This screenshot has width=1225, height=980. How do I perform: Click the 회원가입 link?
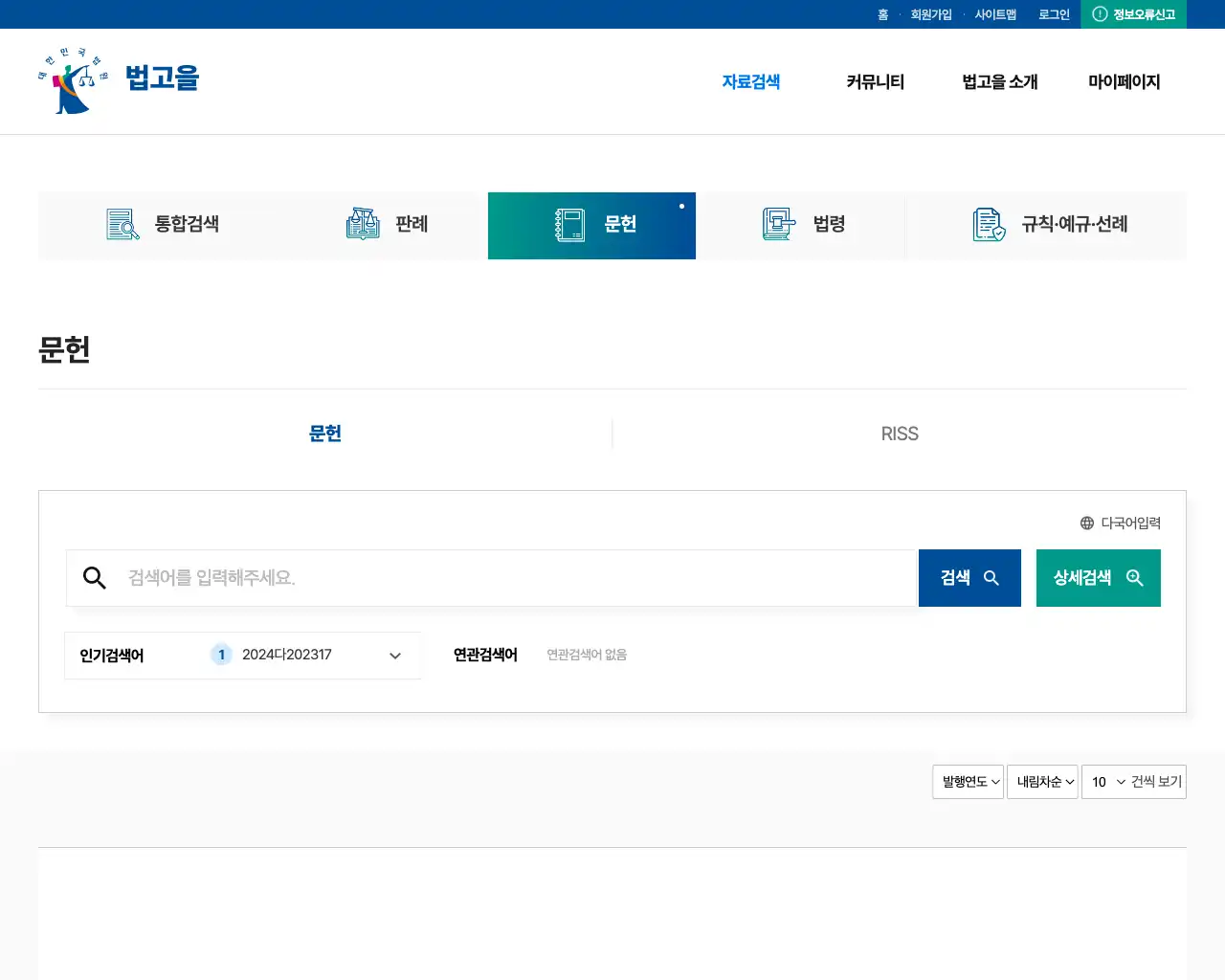click(x=931, y=14)
